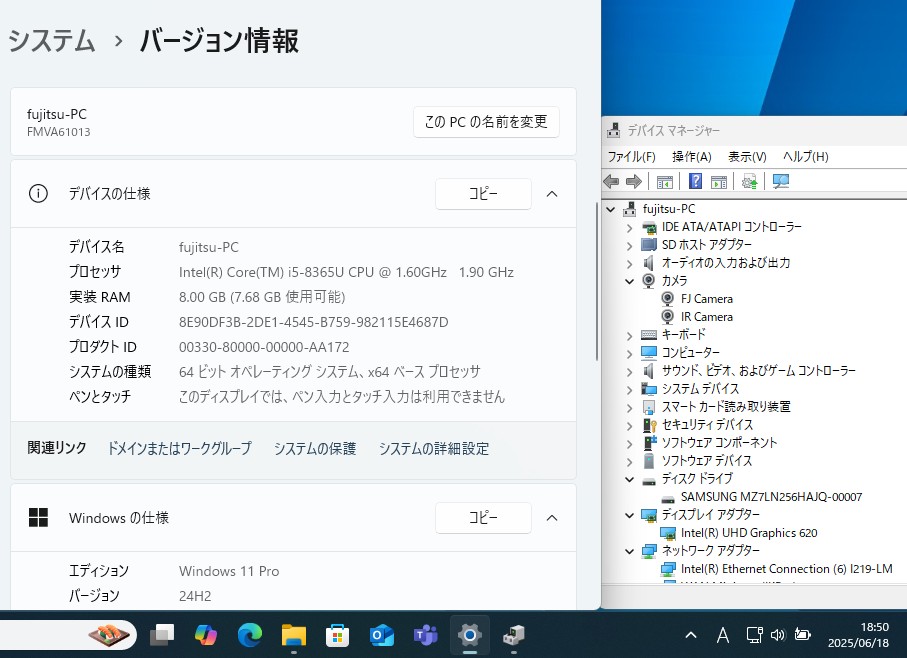
Task: Select the システム デバイス category icon
Action: 649,389
